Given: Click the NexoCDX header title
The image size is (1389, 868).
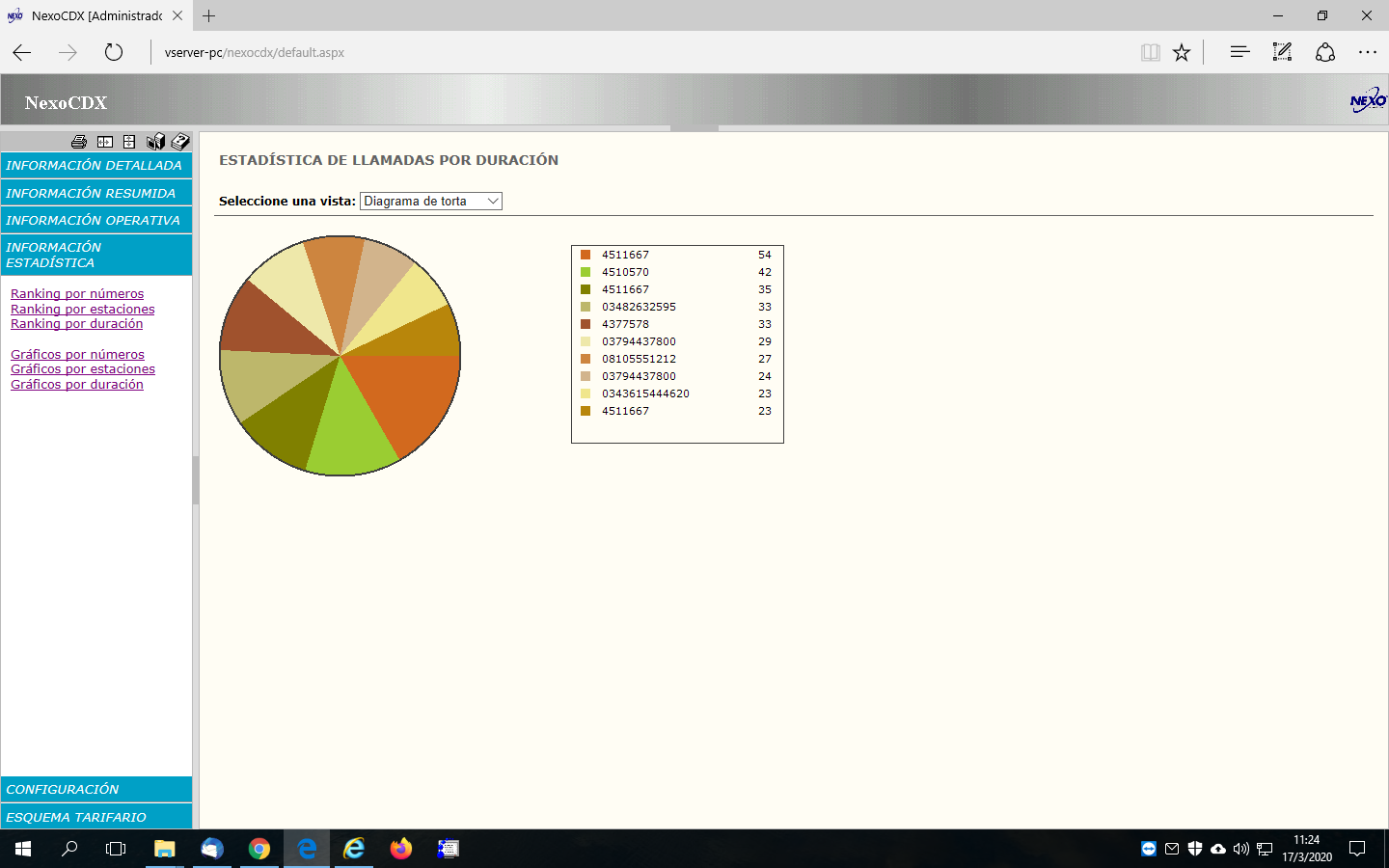Looking at the screenshot, I should point(66,103).
